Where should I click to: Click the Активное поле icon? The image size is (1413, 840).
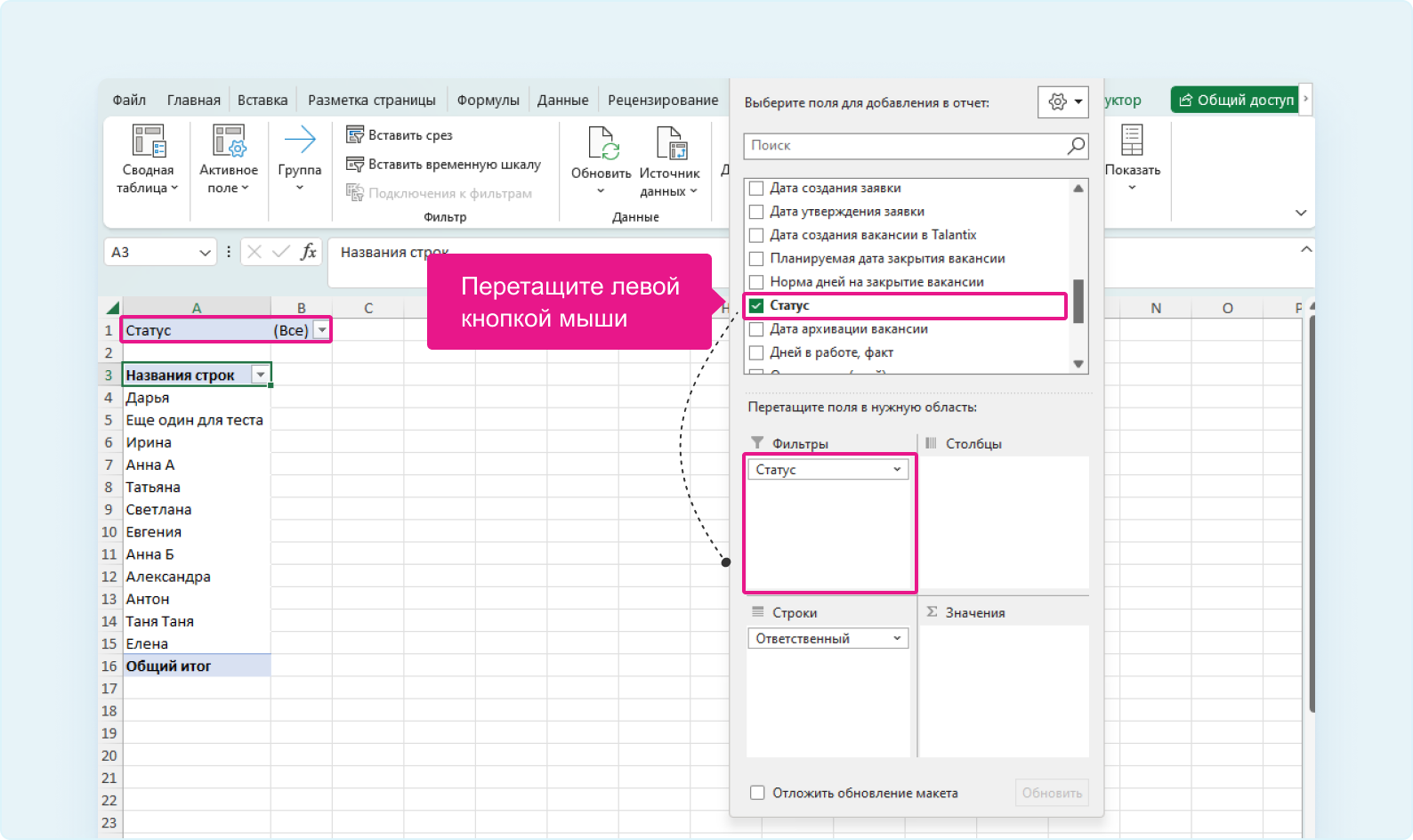tap(229, 141)
